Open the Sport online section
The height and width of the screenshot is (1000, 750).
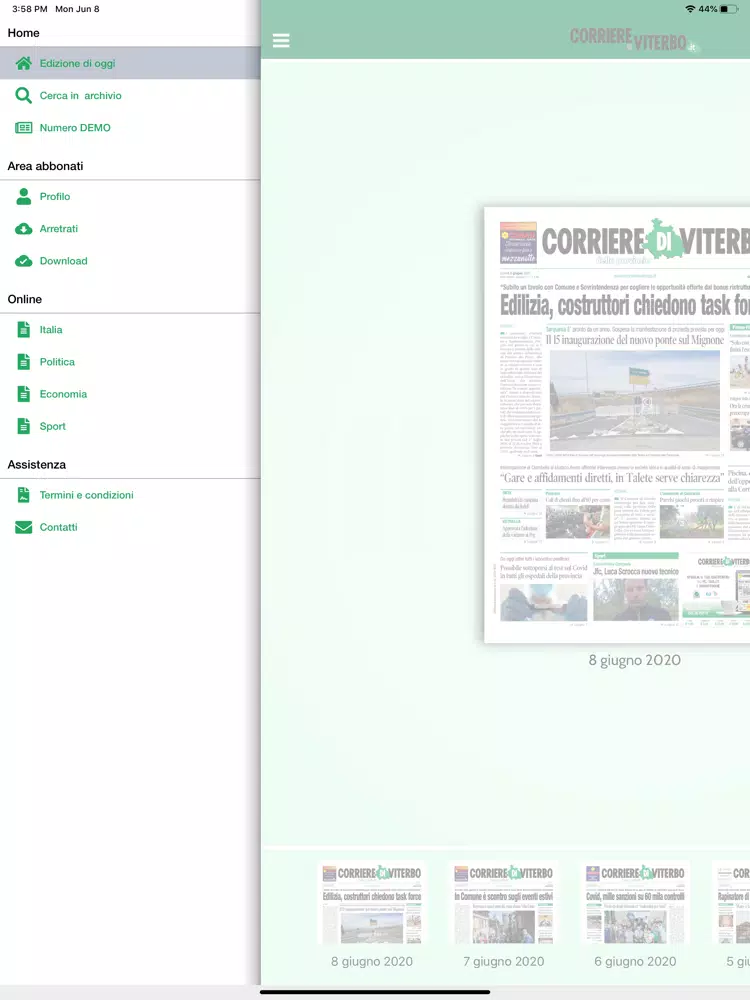coord(130,426)
